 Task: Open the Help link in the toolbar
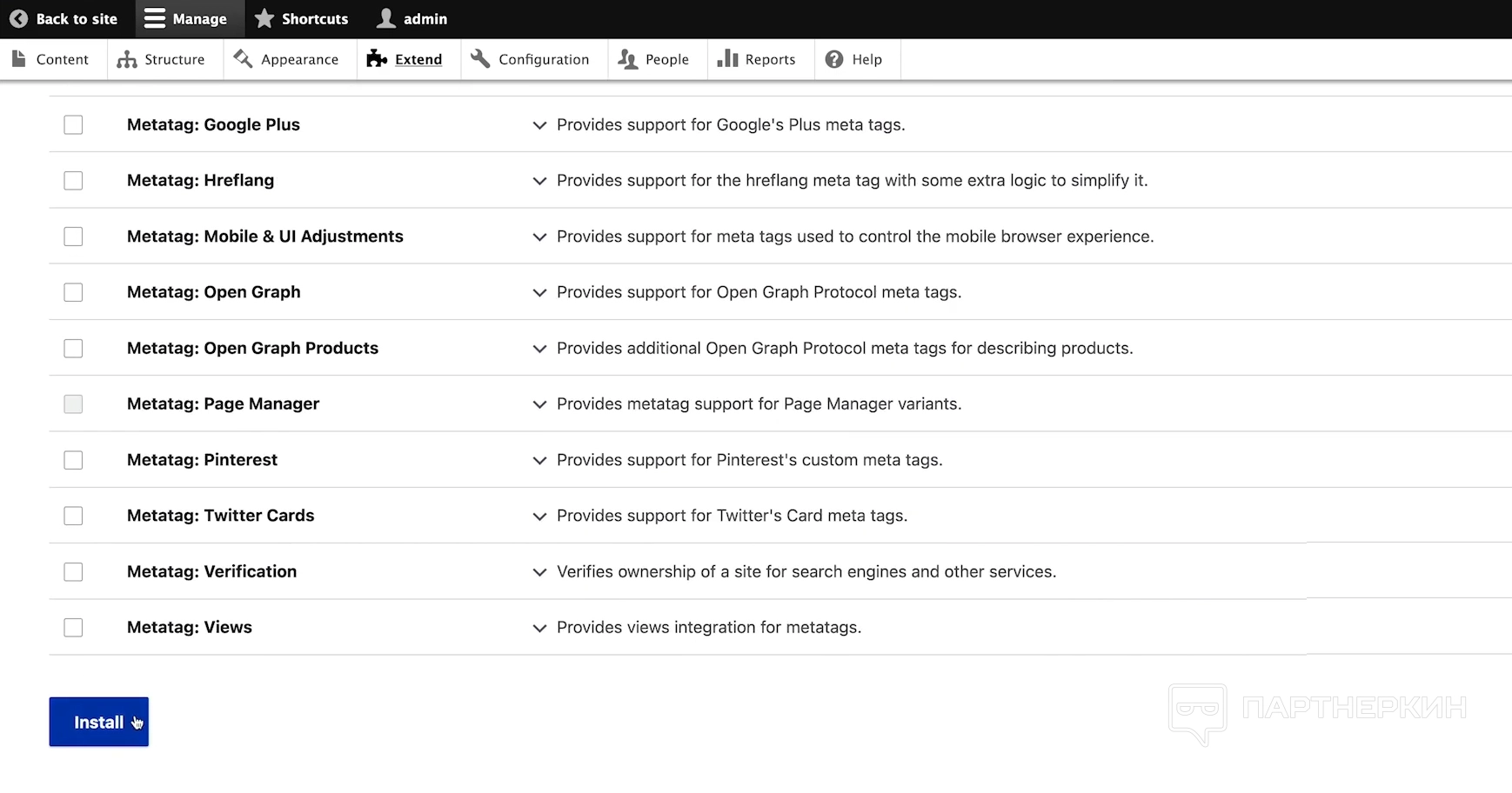[866, 59]
